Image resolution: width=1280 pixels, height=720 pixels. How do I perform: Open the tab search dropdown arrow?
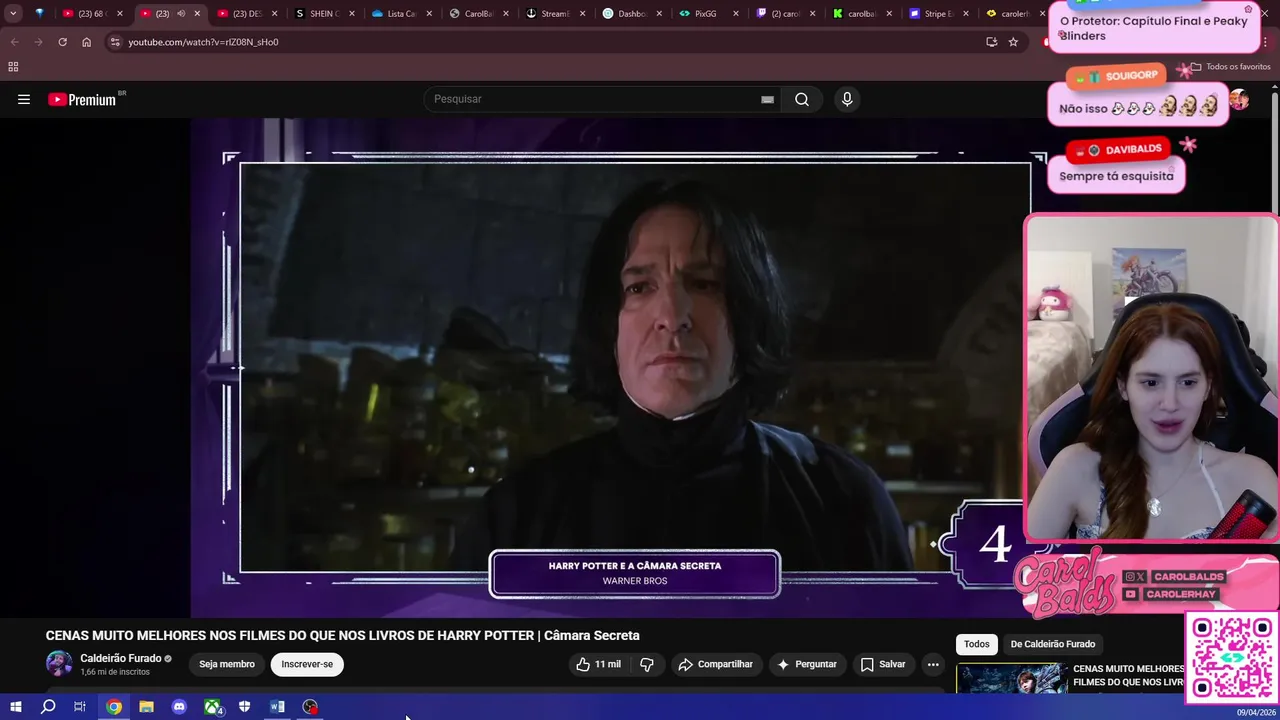pyautogui.click(x=13, y=14)
